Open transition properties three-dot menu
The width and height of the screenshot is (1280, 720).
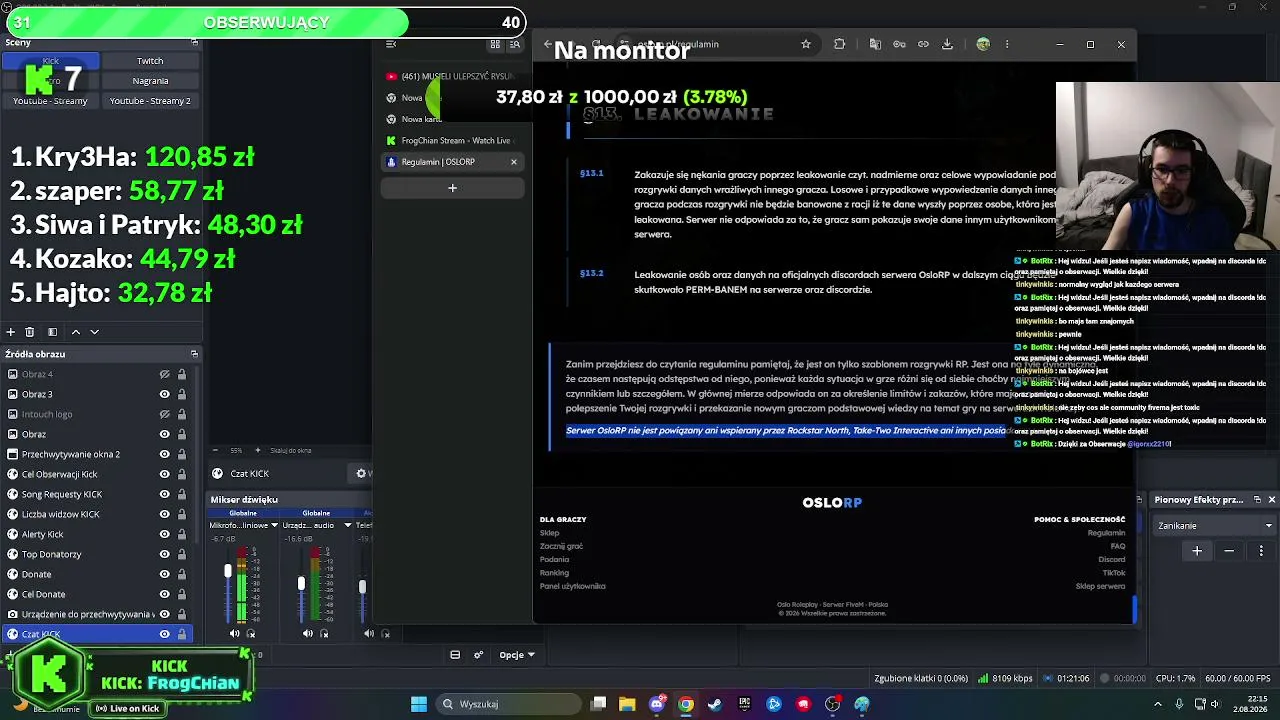1261,551
